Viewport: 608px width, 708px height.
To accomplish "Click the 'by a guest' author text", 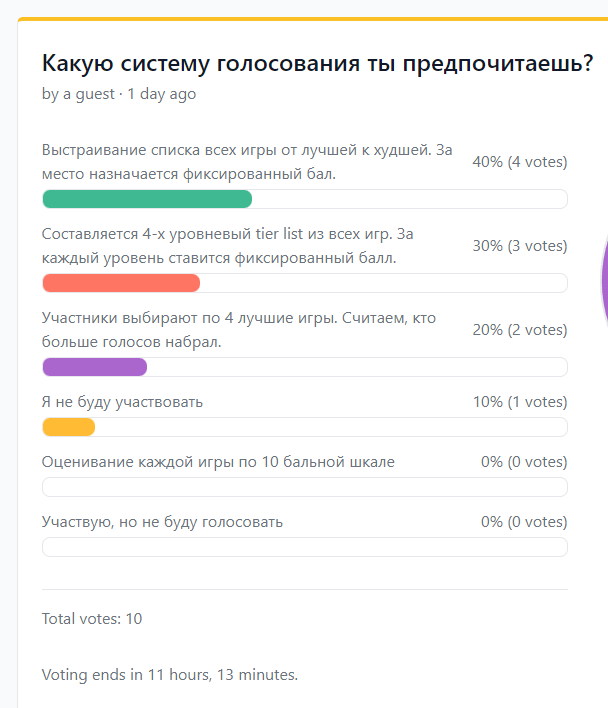I will [x=78, y=94].
